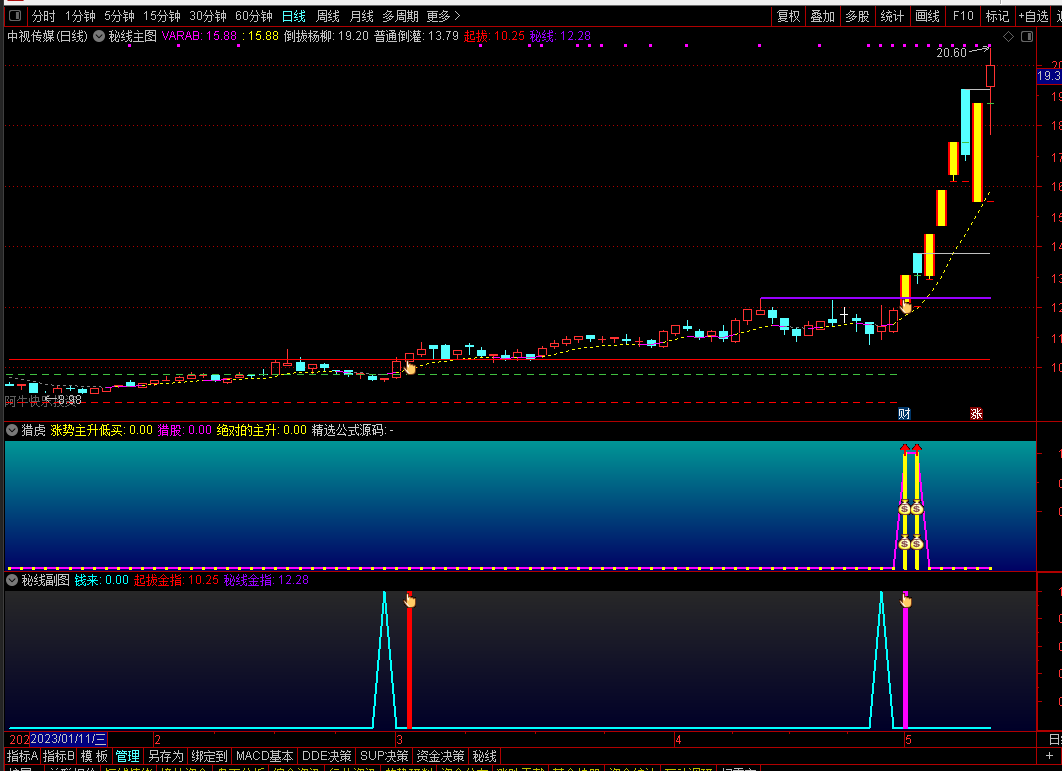Open the 画线 drawing tools
This screenshot has height=771, width=1062.
927,16
